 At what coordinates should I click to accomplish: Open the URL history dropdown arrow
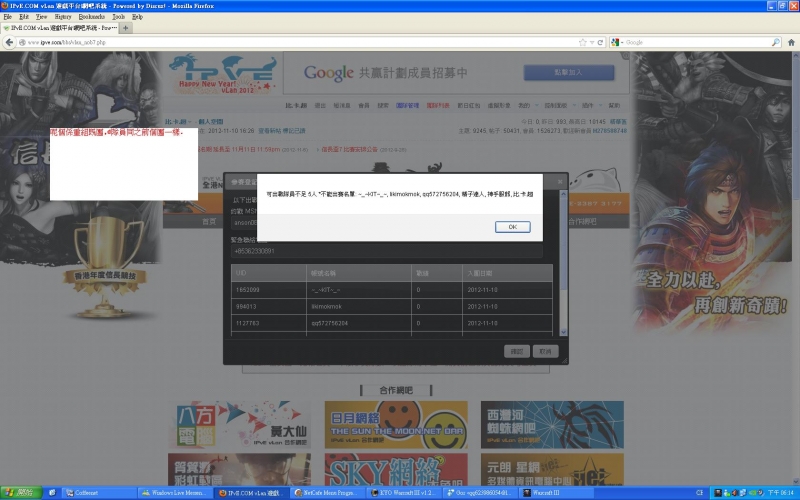pos(592,42)
